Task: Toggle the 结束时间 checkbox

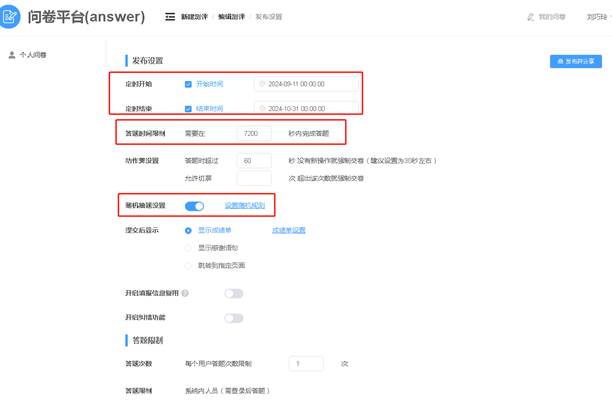Action: pyautogui.click(x=188, y=108)
